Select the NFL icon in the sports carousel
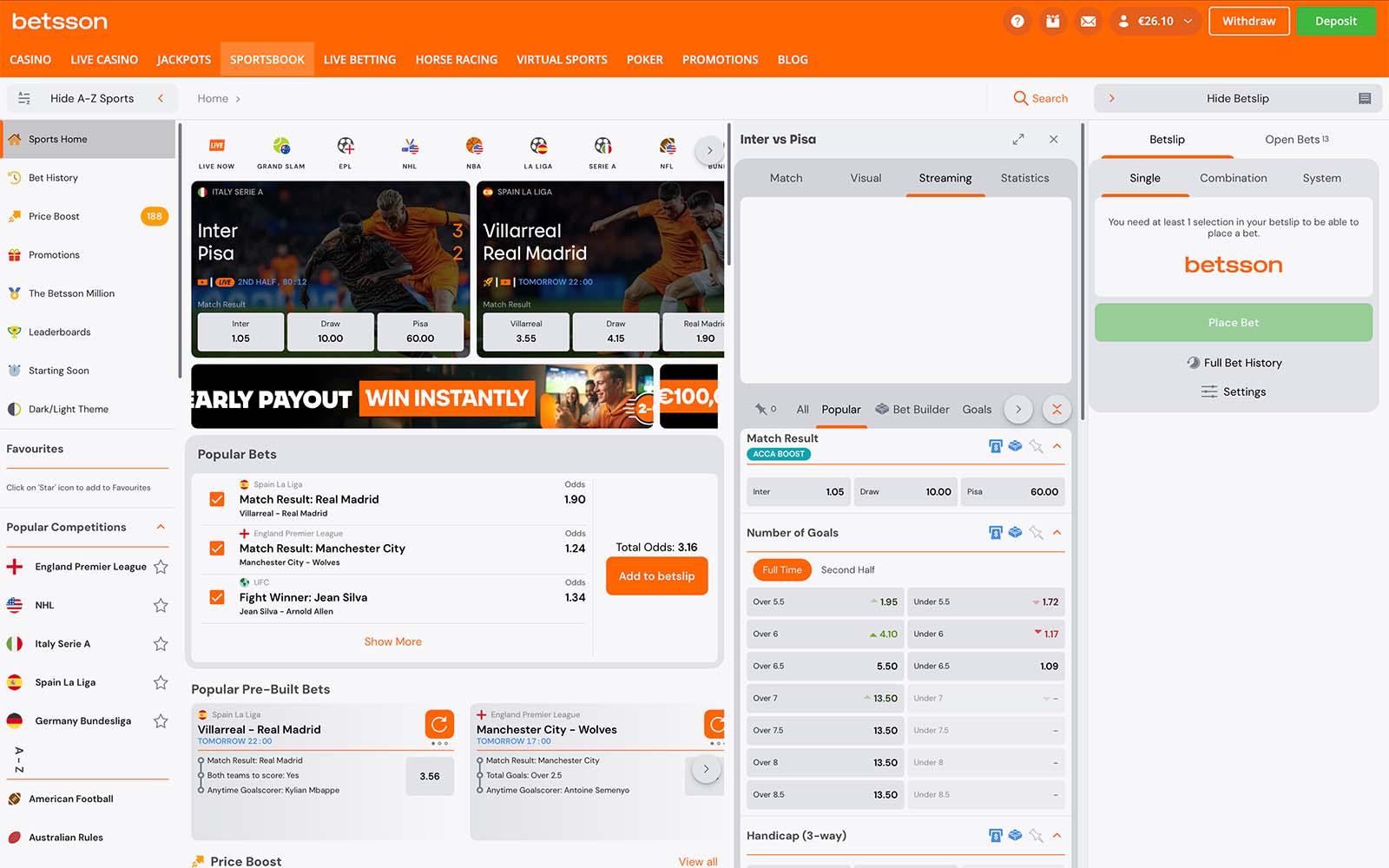The height and width of the screenshot is (868, 1389). point(667,153)
